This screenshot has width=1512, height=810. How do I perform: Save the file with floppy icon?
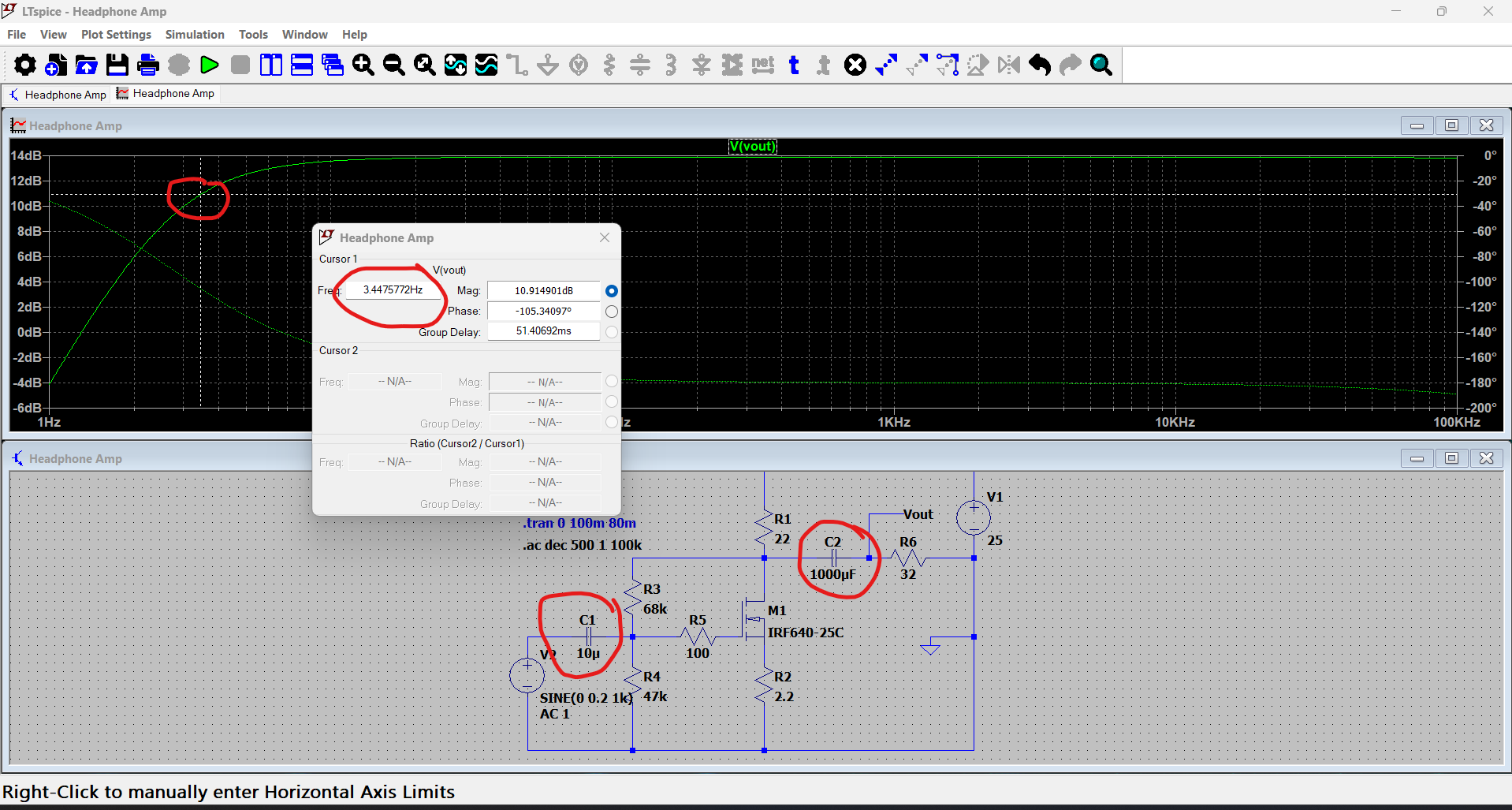pos(117,65)
